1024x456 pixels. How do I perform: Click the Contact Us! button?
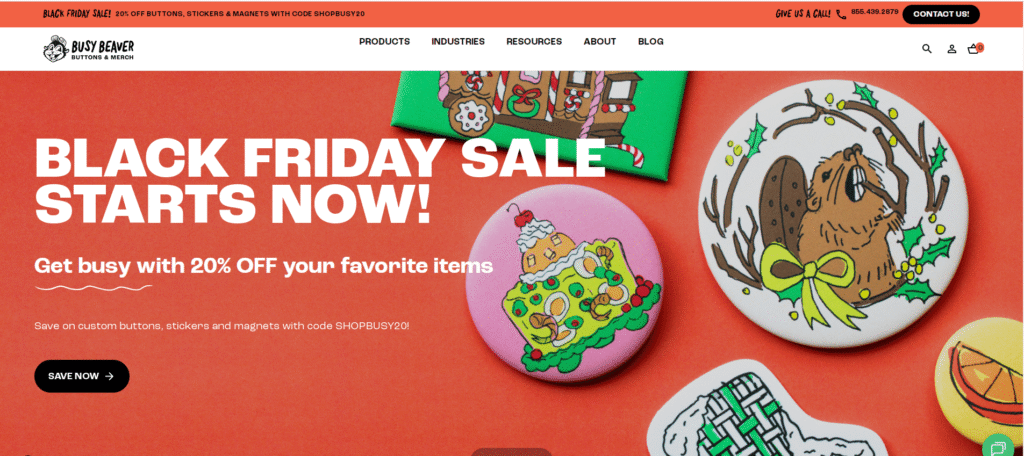pos(941,14)
